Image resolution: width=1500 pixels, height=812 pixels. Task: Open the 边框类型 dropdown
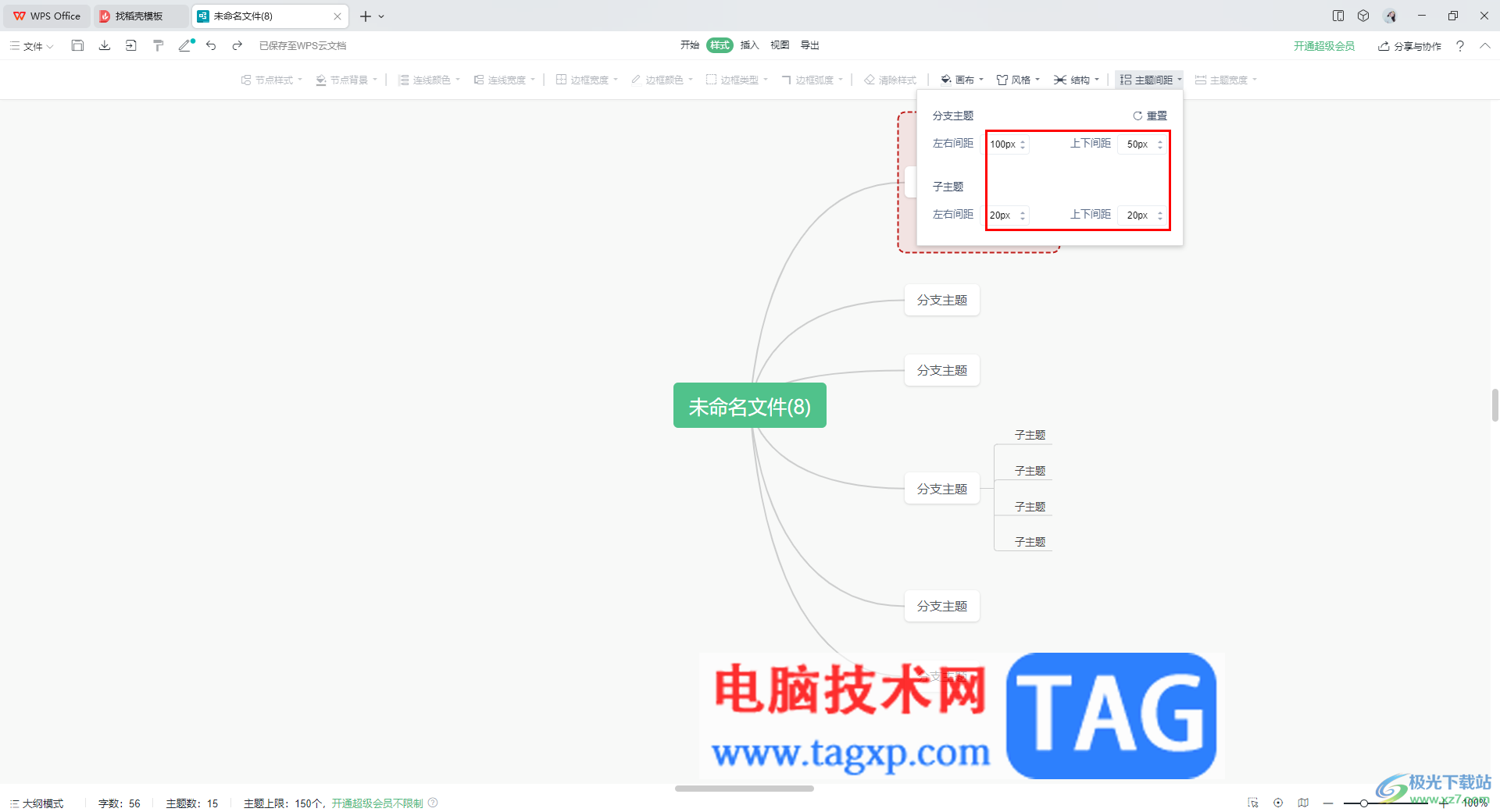click(x=737, y=80)
